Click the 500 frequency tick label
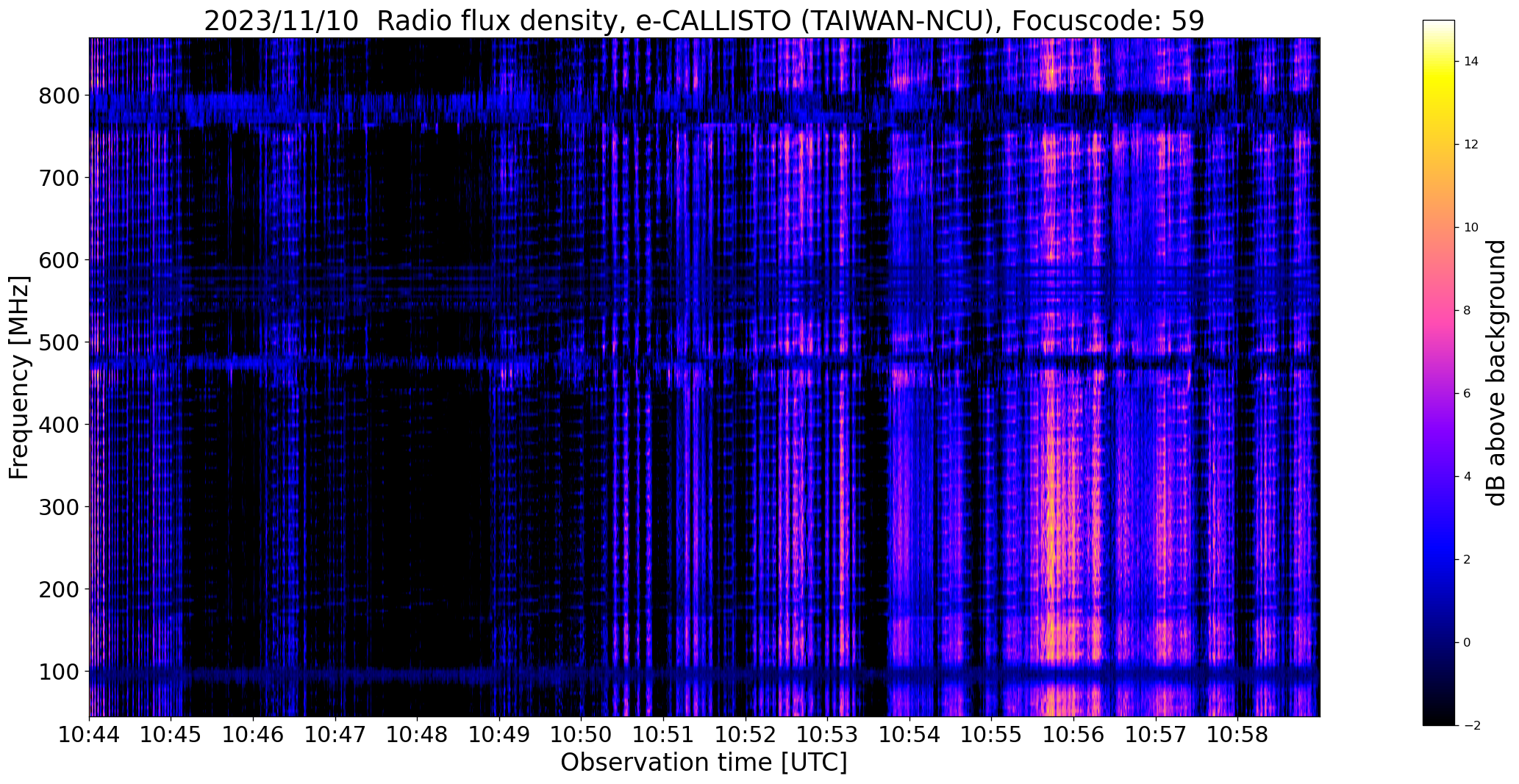Screen dimensions: 1519x784 [58, 343]
